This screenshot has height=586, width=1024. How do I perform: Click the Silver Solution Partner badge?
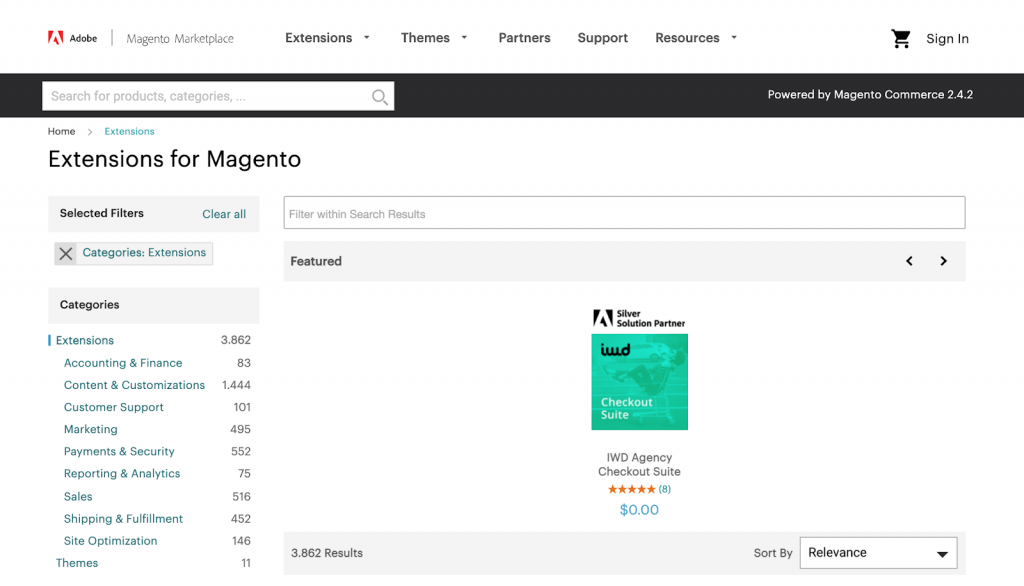tap(639, 317)
